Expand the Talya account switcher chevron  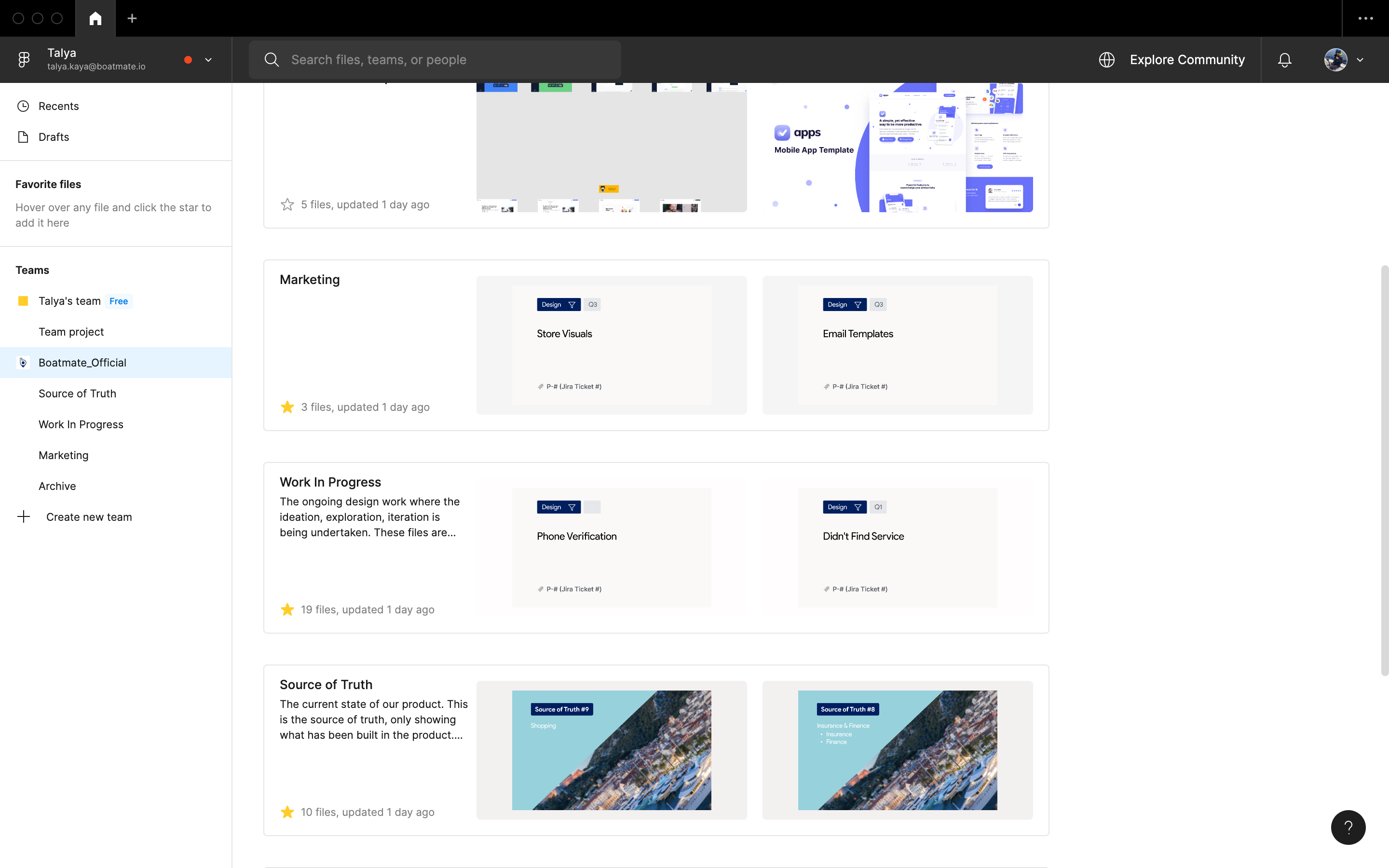208,60
